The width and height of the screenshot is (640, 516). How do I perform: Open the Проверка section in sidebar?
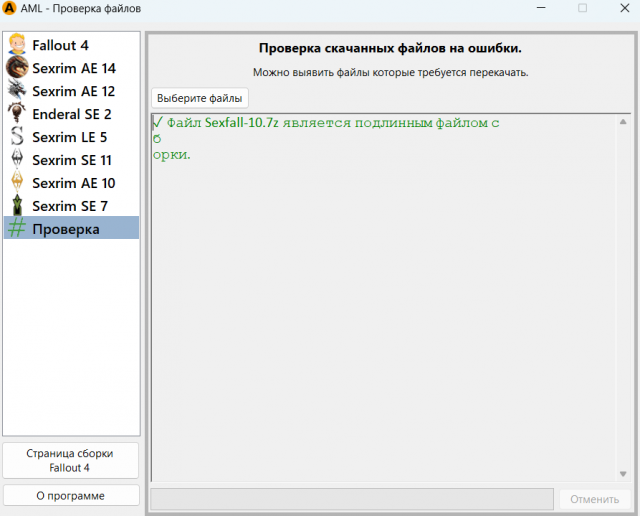[x=66, y=229]
